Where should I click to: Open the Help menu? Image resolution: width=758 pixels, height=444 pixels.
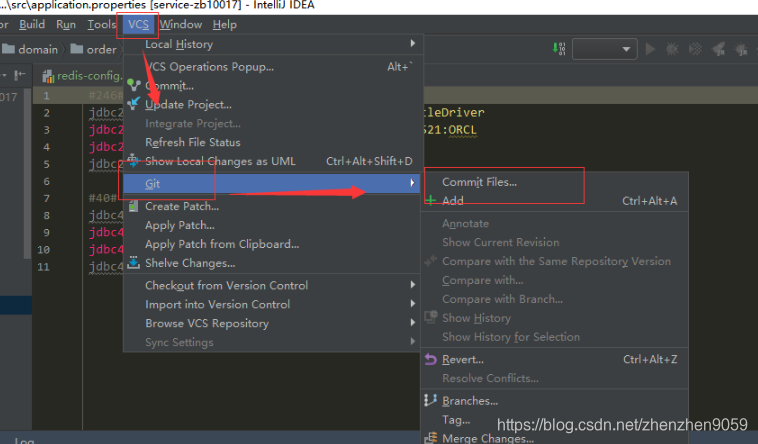[225, 25]
